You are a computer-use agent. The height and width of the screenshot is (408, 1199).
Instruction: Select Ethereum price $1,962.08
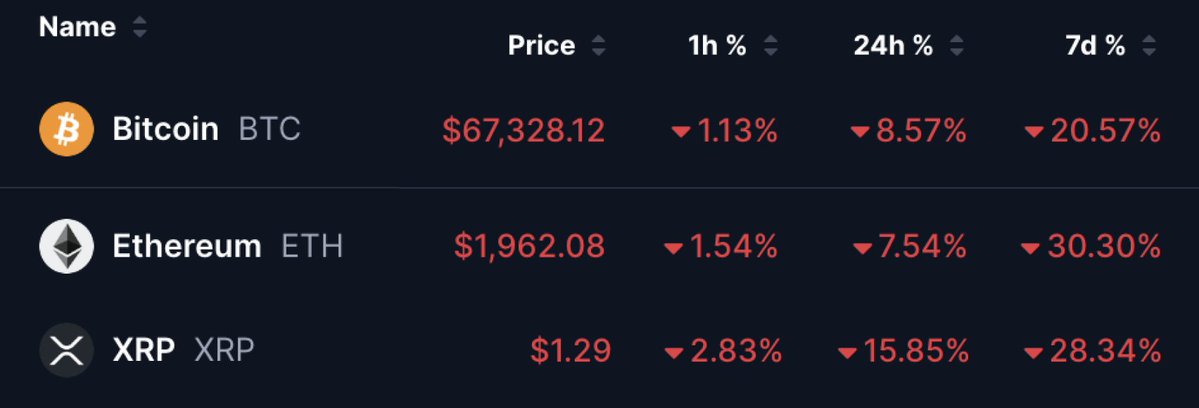pyautogui.click(x=529, y=246)
